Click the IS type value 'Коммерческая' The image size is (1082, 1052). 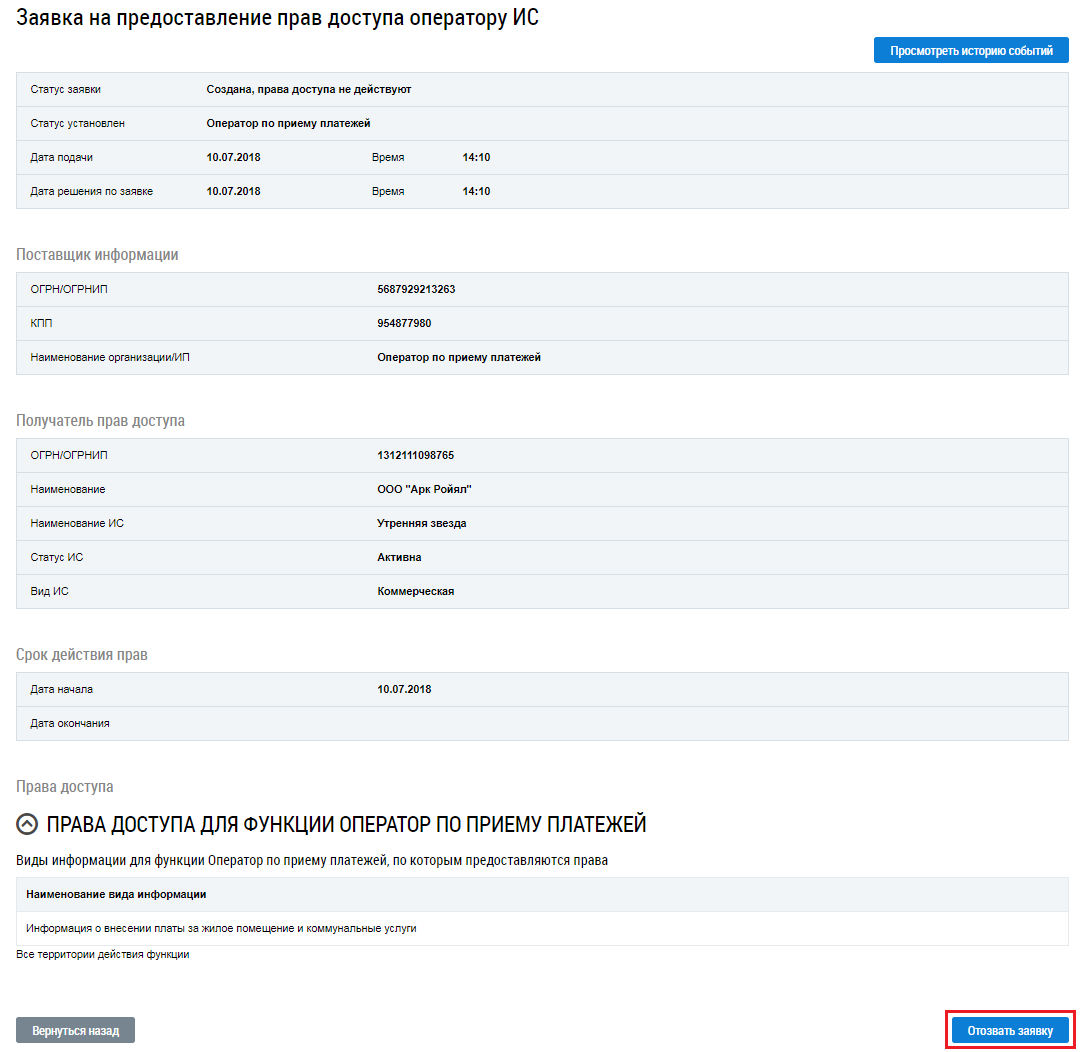tap(415, 591)
